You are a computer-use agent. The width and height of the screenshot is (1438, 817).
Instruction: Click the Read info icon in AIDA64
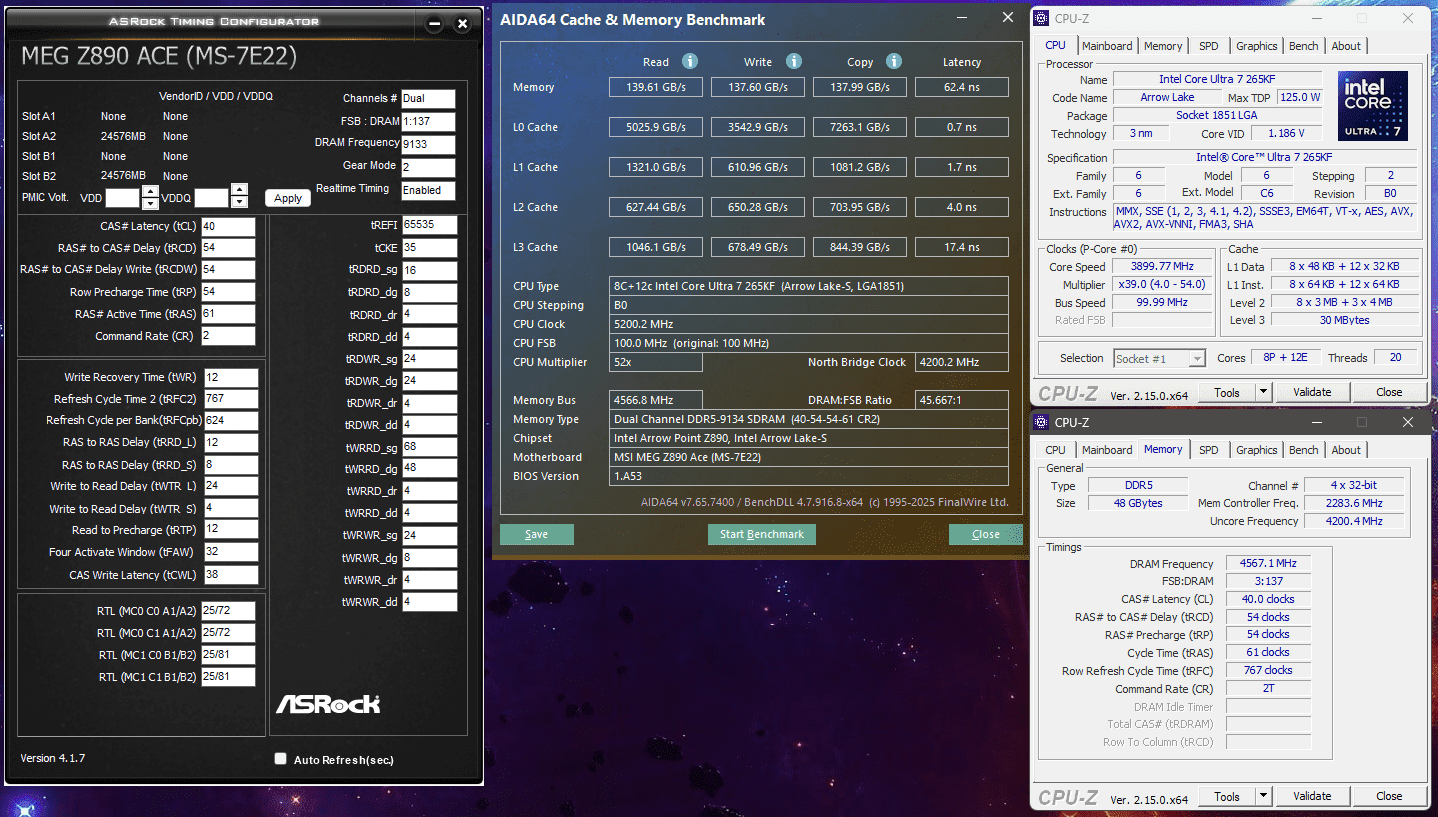(689, 61)
